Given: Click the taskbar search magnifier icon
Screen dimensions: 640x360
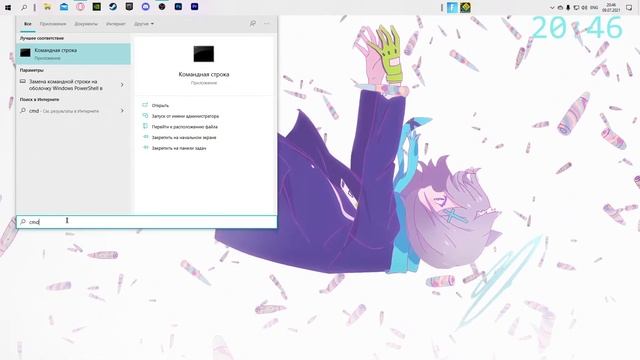Looking at the screenshot, I should pyautogui.click(x=24, y=7).
